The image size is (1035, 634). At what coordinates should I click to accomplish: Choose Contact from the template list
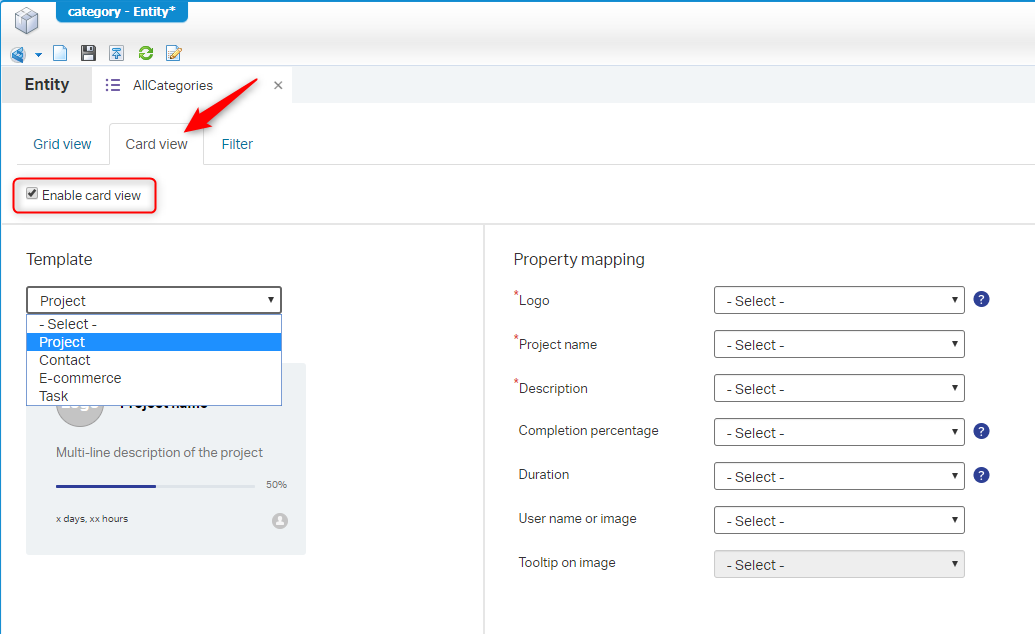(x=65, y=360)
